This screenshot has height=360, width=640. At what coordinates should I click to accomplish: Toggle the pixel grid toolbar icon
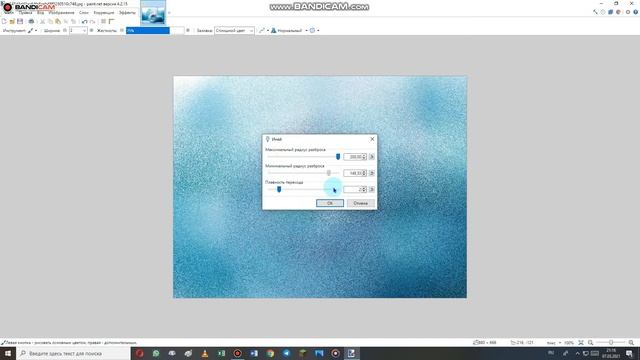[104, 21]
